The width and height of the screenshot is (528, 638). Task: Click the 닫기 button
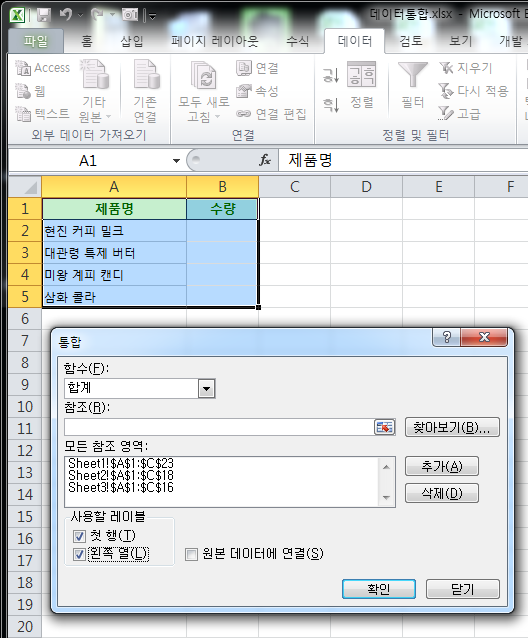pos(463,589)
